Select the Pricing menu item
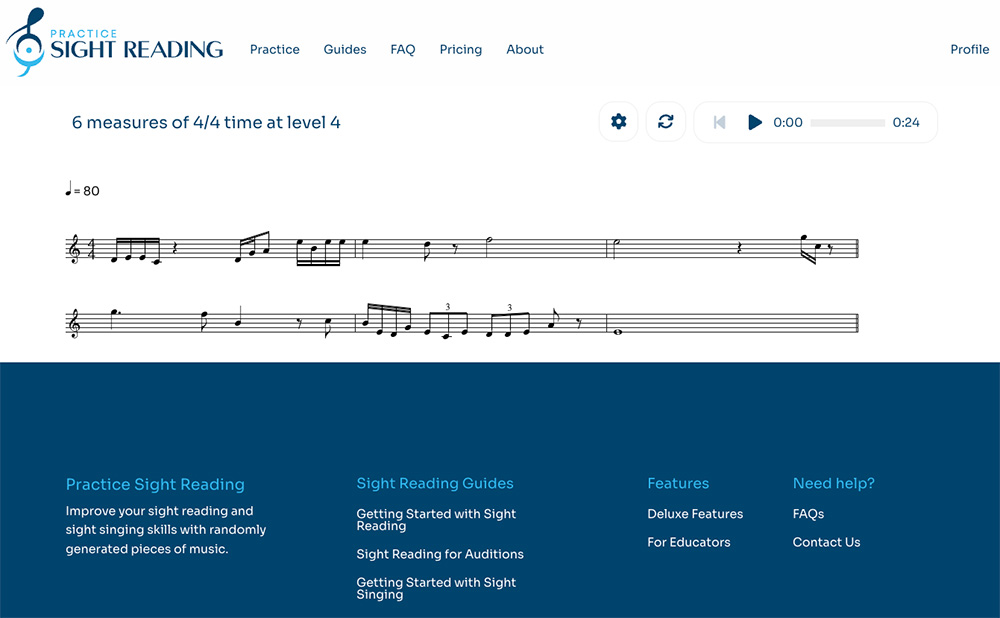Viewport: 1000px width, 618px height. 460,49
